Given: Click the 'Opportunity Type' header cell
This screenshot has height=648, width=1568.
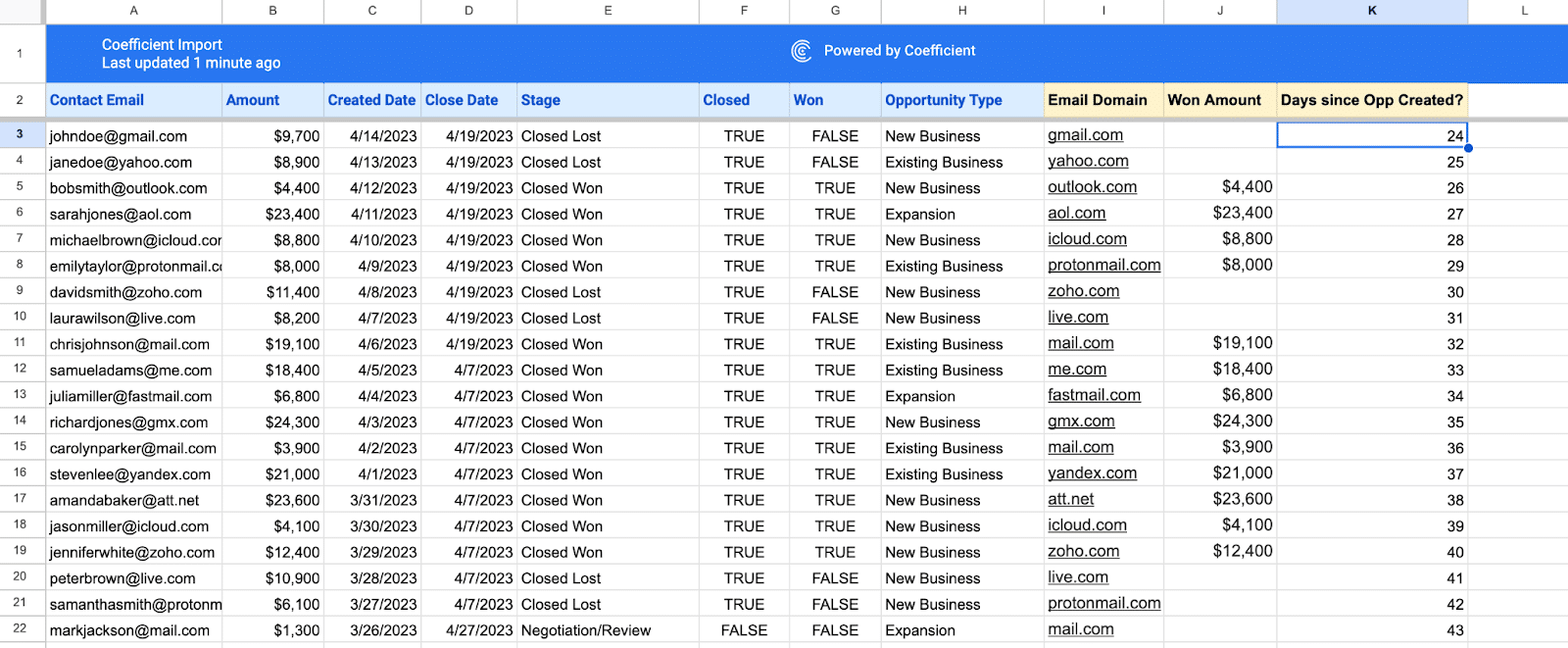Looking at the screenshot, I should click(962, 100).
